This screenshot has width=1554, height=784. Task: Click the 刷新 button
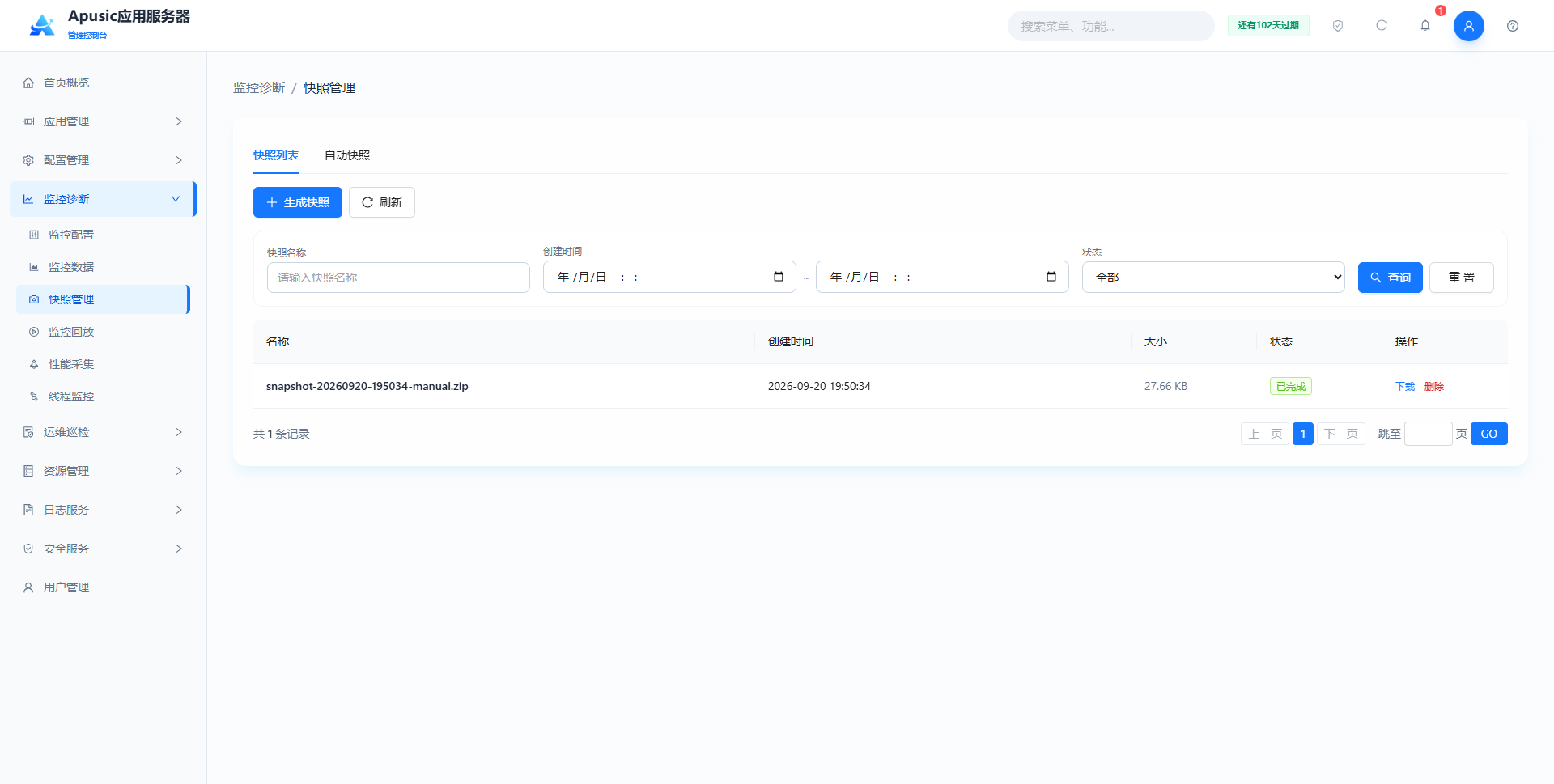coord(382,202)
